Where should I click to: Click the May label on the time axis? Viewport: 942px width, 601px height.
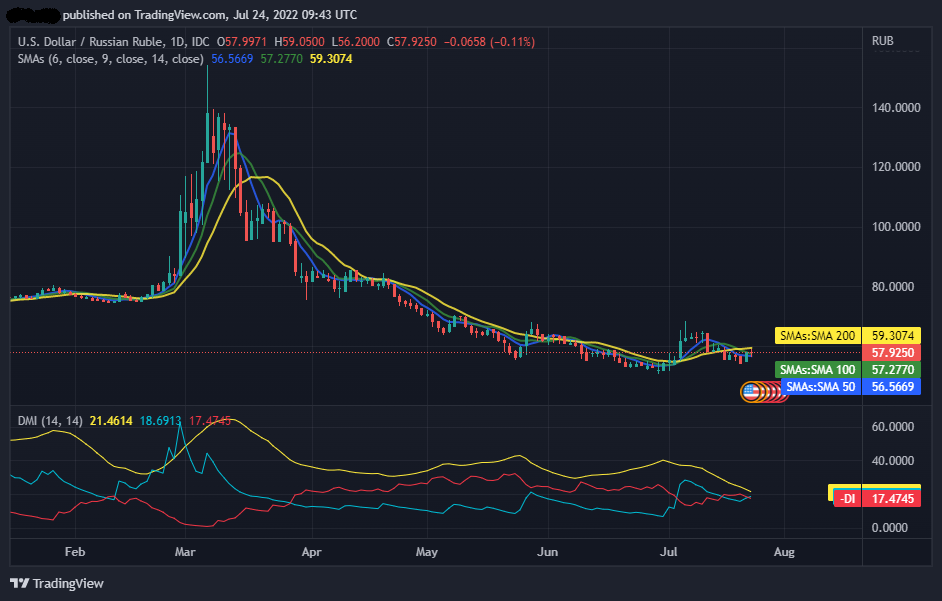pyautogui.click(x=427, y=552)
